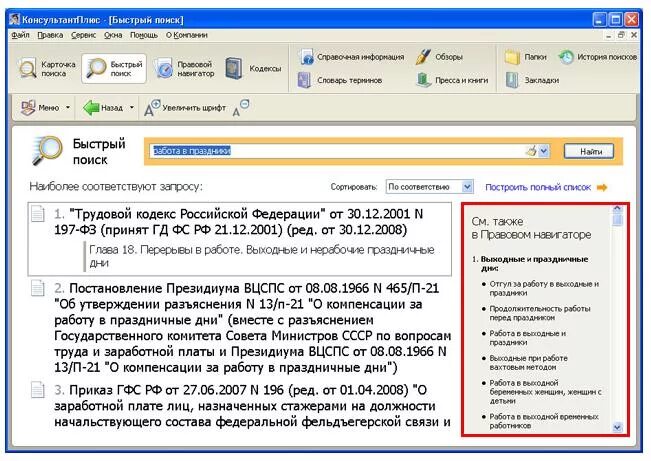This screenshot has height=461, width=651.
Task: Click the Найти button
Action: click(x=589, y=152)
